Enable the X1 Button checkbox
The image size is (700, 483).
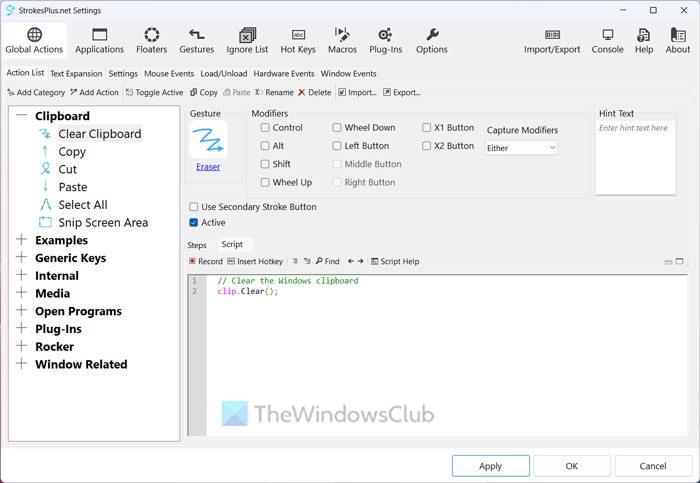(x=427, y=128)
